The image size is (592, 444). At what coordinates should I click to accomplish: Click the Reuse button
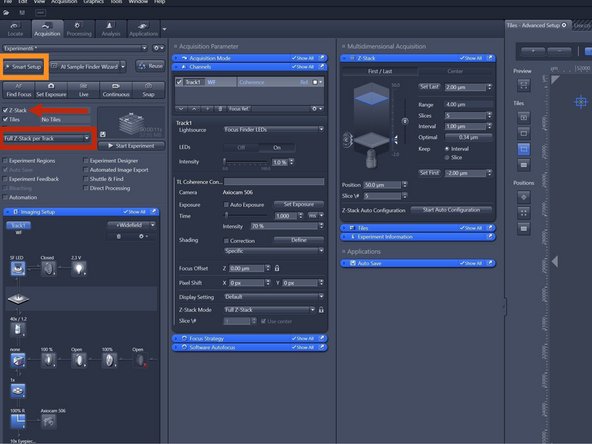coord(151,66)
